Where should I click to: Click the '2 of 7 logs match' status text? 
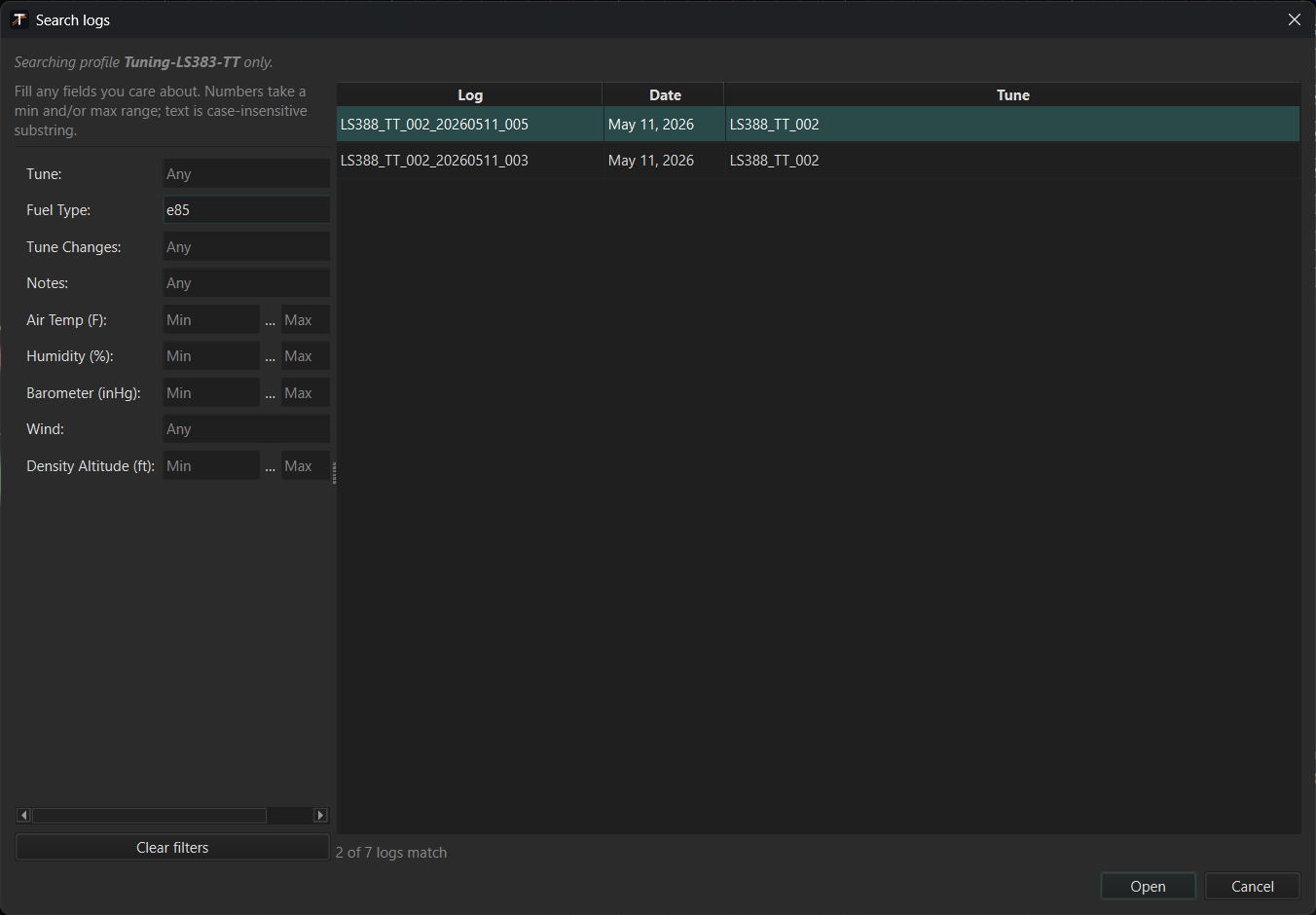click(x=391, y=853)
